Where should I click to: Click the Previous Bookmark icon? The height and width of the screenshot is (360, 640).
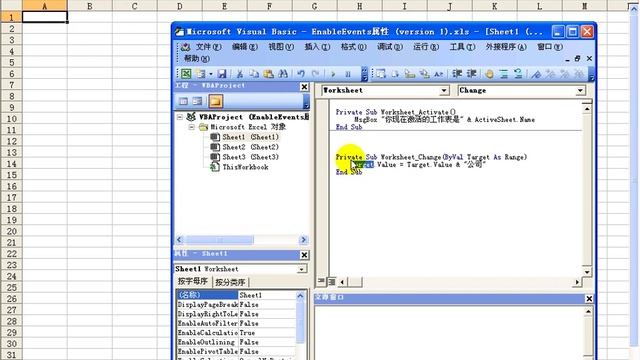click(x=565, y=74)
